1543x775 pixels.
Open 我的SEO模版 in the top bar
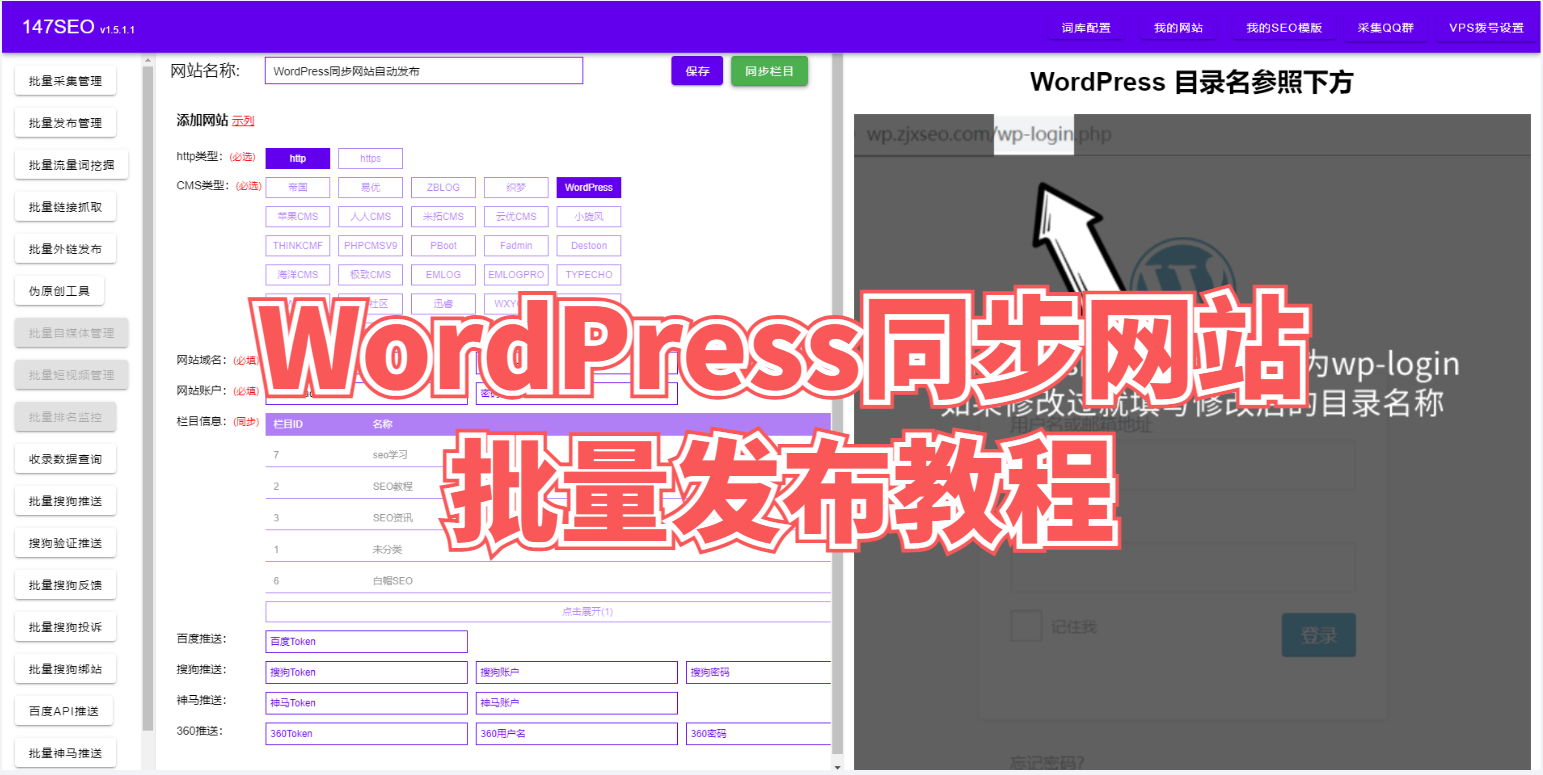[1284, 28]
